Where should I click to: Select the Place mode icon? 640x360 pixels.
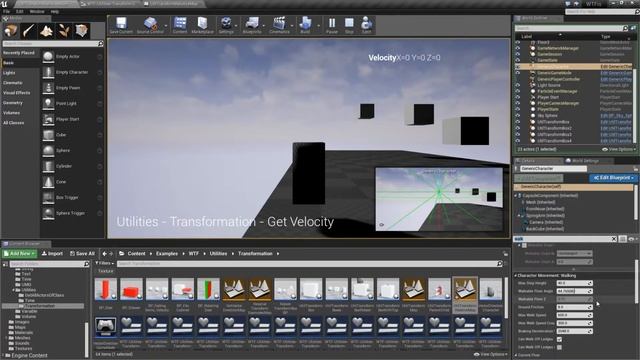click(x=11, y=31)
